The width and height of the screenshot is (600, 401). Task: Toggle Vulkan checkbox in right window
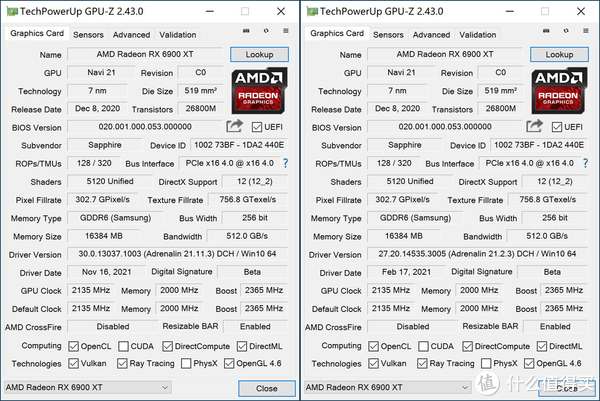tap(373, 363)
